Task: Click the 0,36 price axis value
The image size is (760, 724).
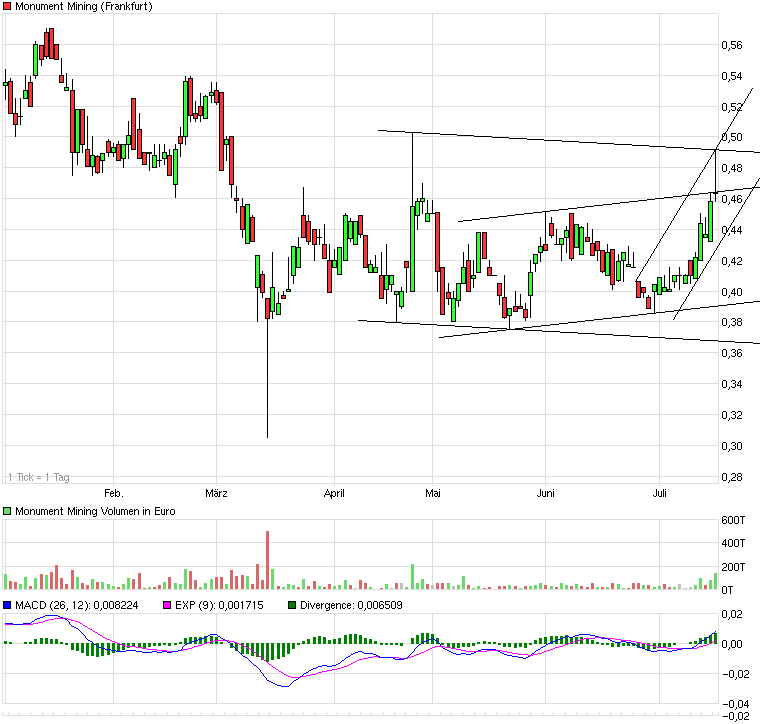Action: click(x=732, y=353)
